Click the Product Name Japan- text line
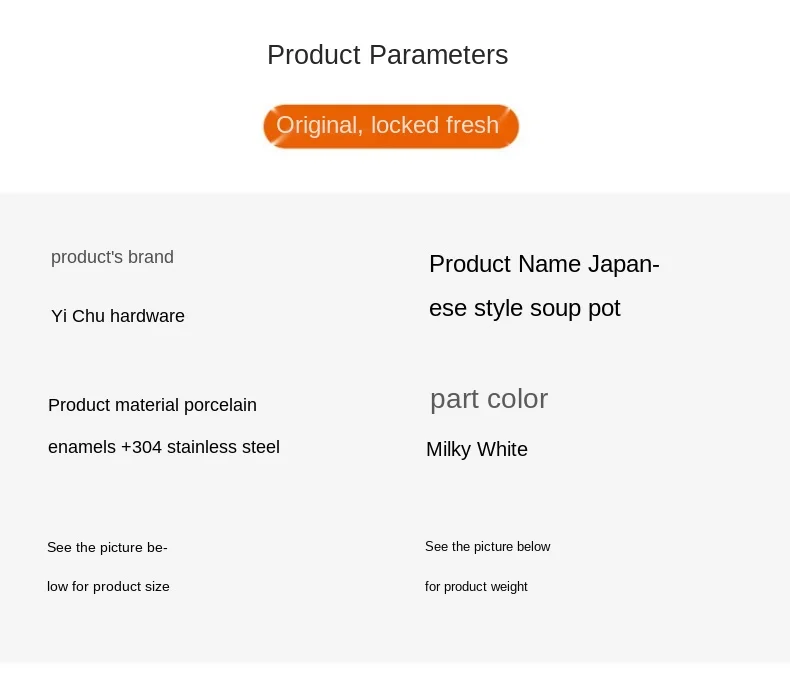Screen dimensions: 790x680 [544, 264]
